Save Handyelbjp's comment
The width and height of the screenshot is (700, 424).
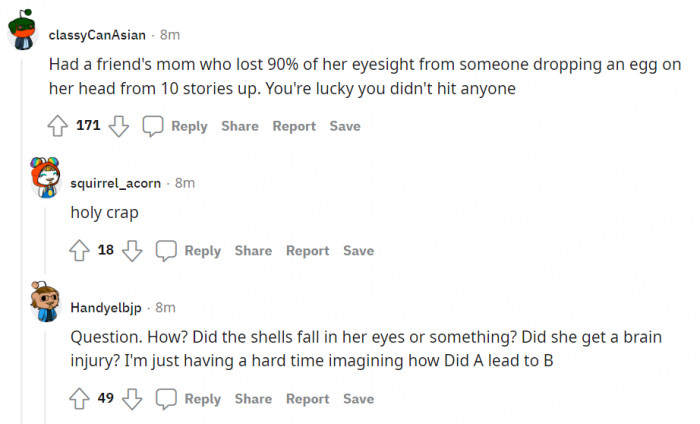(358, 399)
